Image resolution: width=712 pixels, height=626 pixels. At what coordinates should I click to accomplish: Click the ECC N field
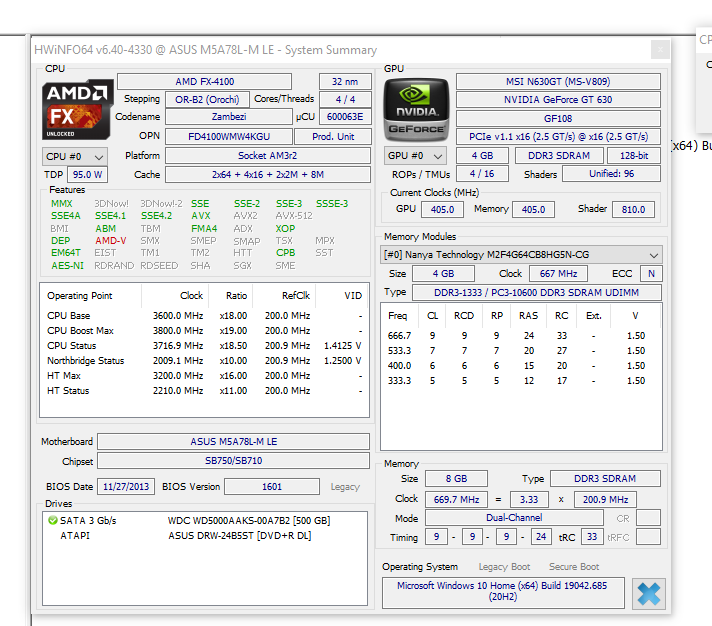651,274
